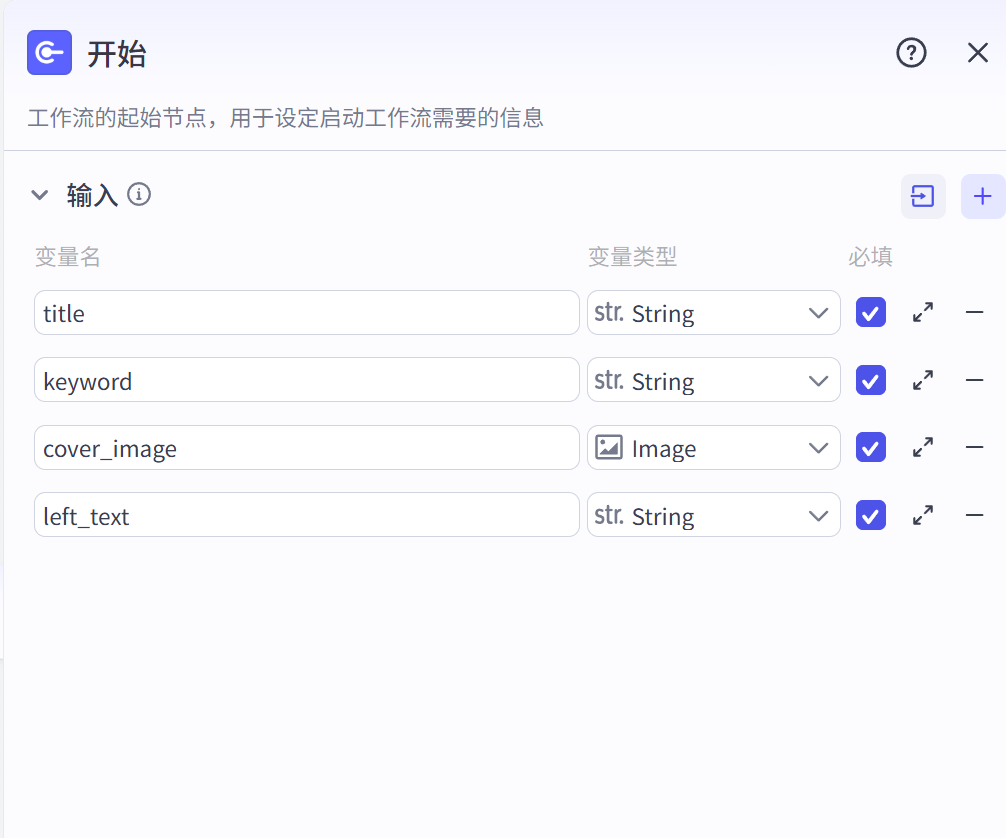1006x838 pixels.
Task: Click the import variables icon near the plus button
Action: pos(923,196)
